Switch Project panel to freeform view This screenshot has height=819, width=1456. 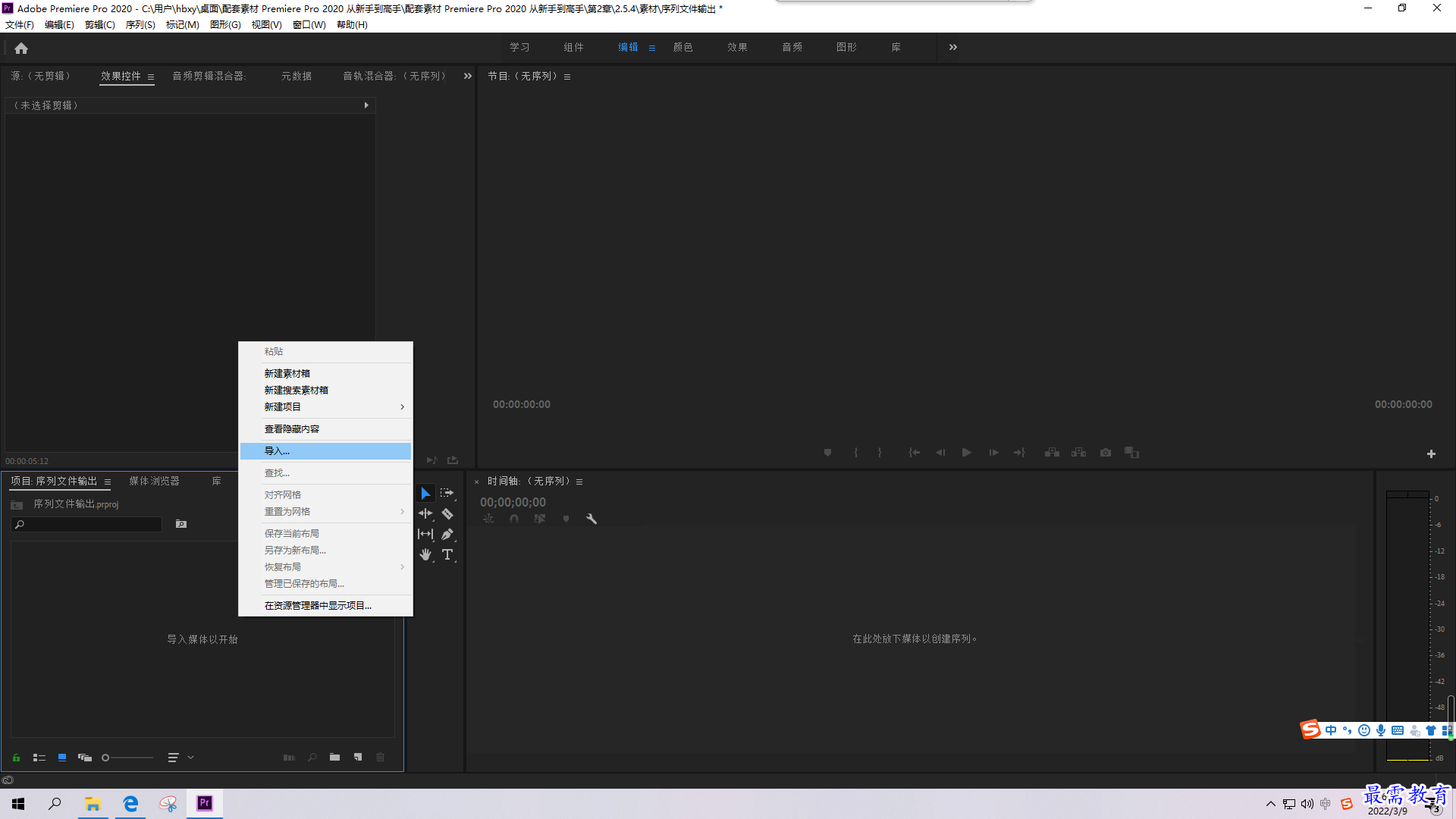coord(85,758)
